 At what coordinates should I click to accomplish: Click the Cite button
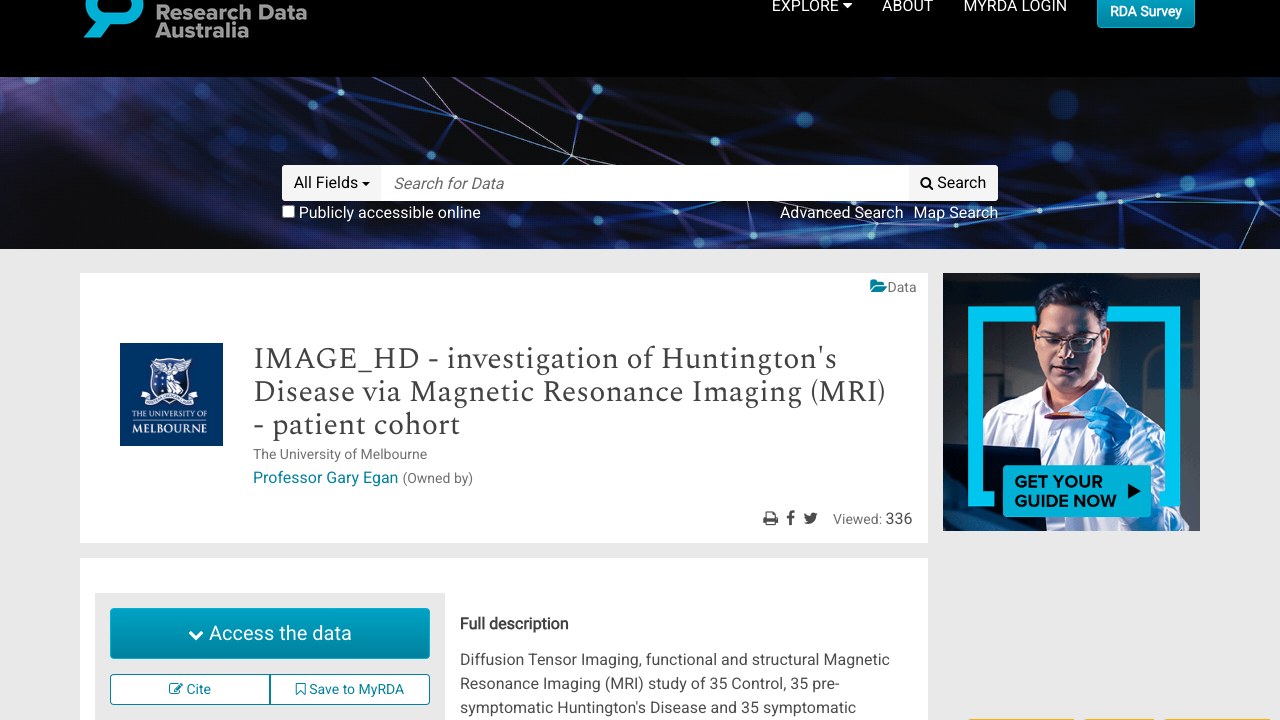coord(190,689)
